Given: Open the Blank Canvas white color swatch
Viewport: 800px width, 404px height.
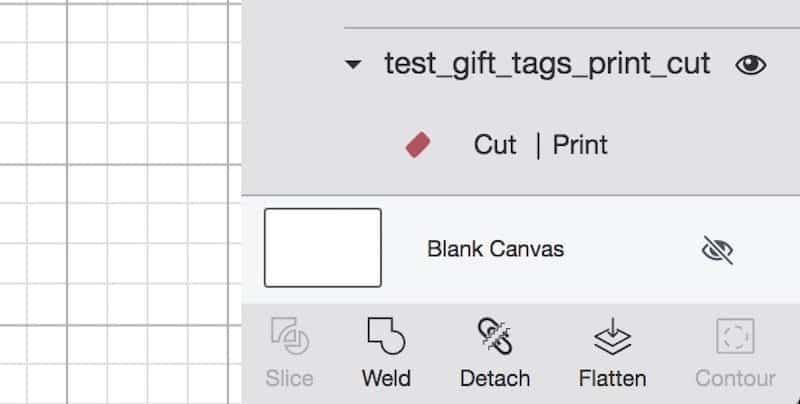Looking at the screenshot, I should point(322,247).
